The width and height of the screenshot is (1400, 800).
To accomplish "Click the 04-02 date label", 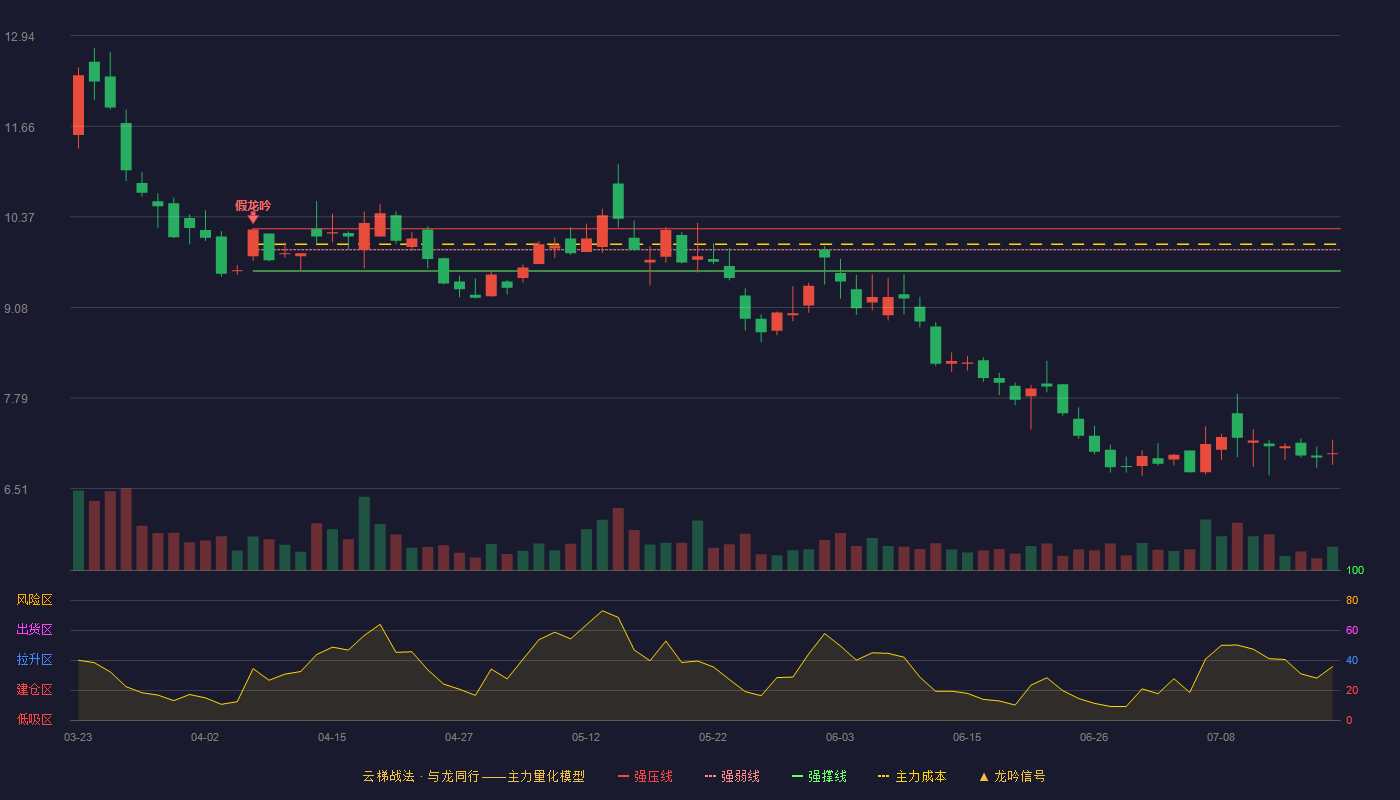I will 205,737.
